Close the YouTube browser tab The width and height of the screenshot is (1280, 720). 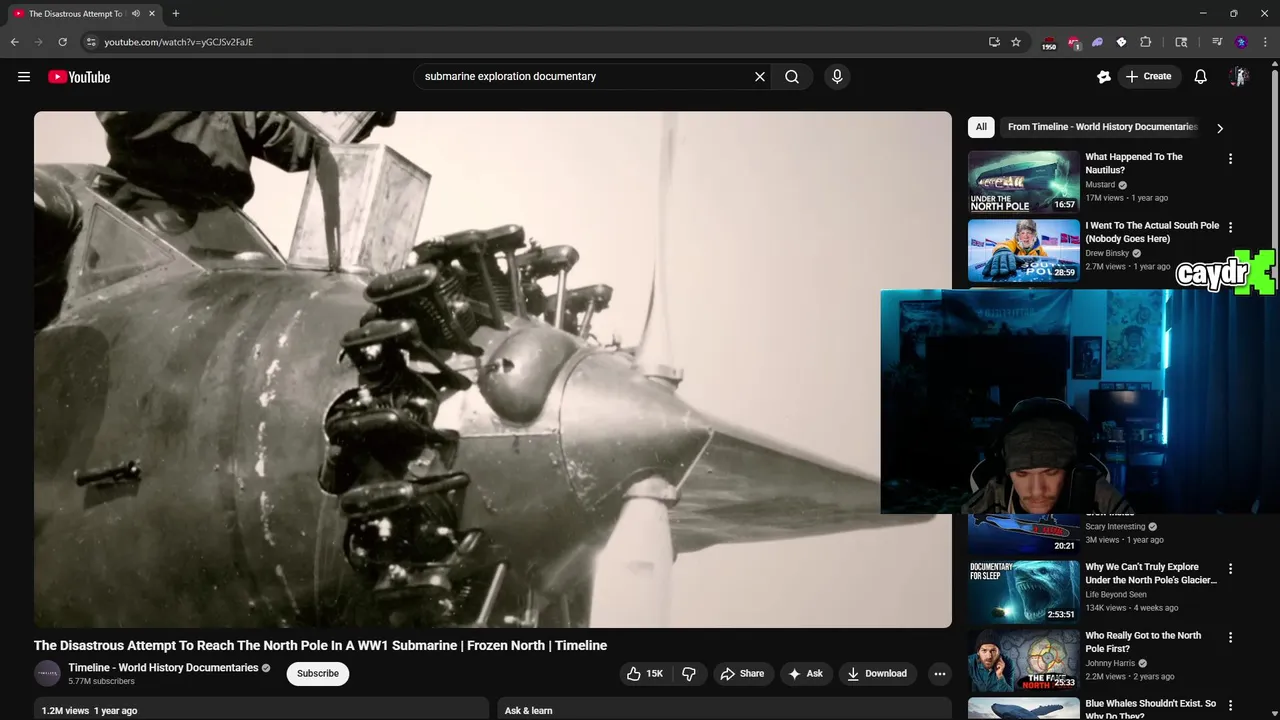pyautogui.click(x=152, y=13)
